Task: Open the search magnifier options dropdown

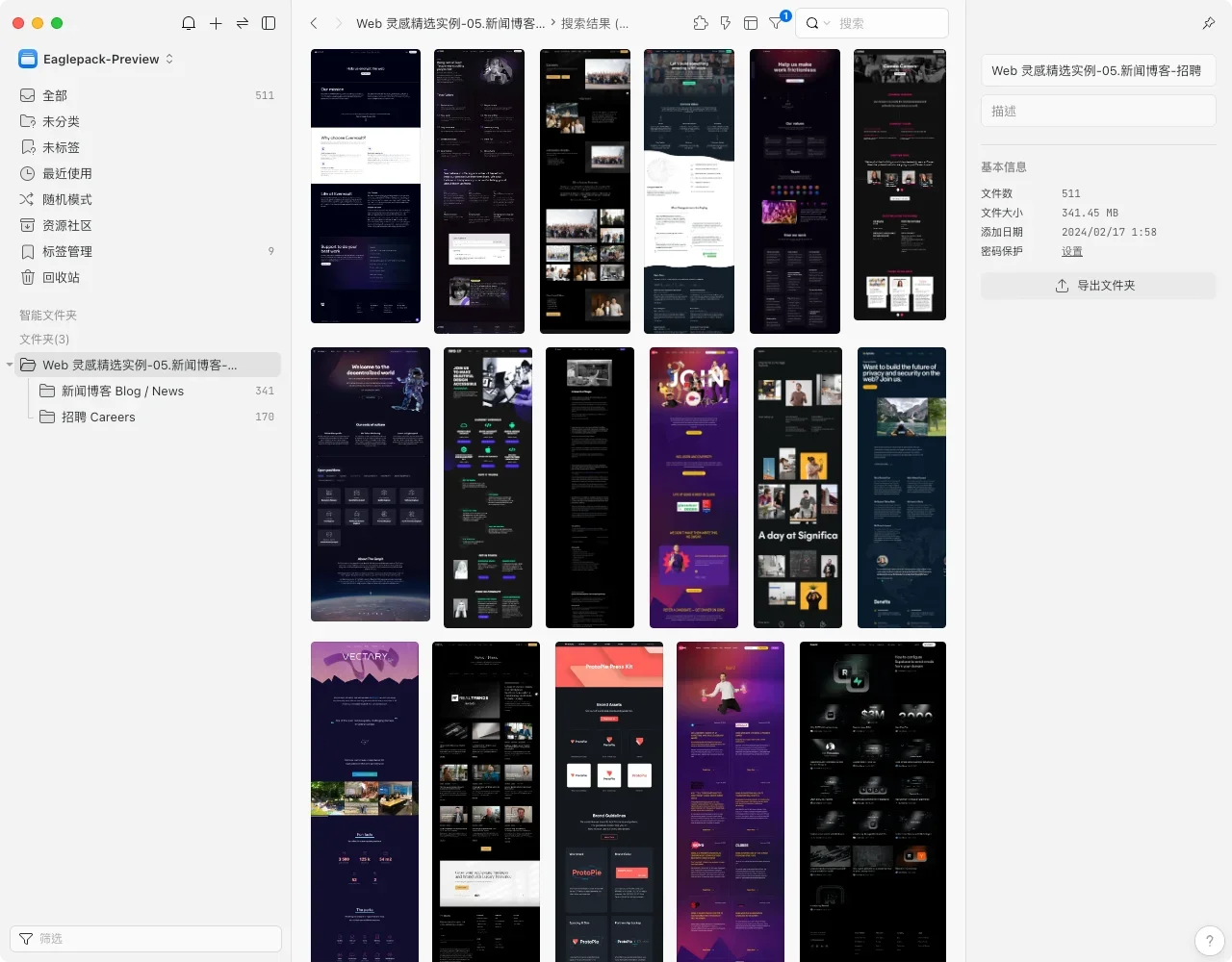Action: pyautogui.click(x=817, y=23)
